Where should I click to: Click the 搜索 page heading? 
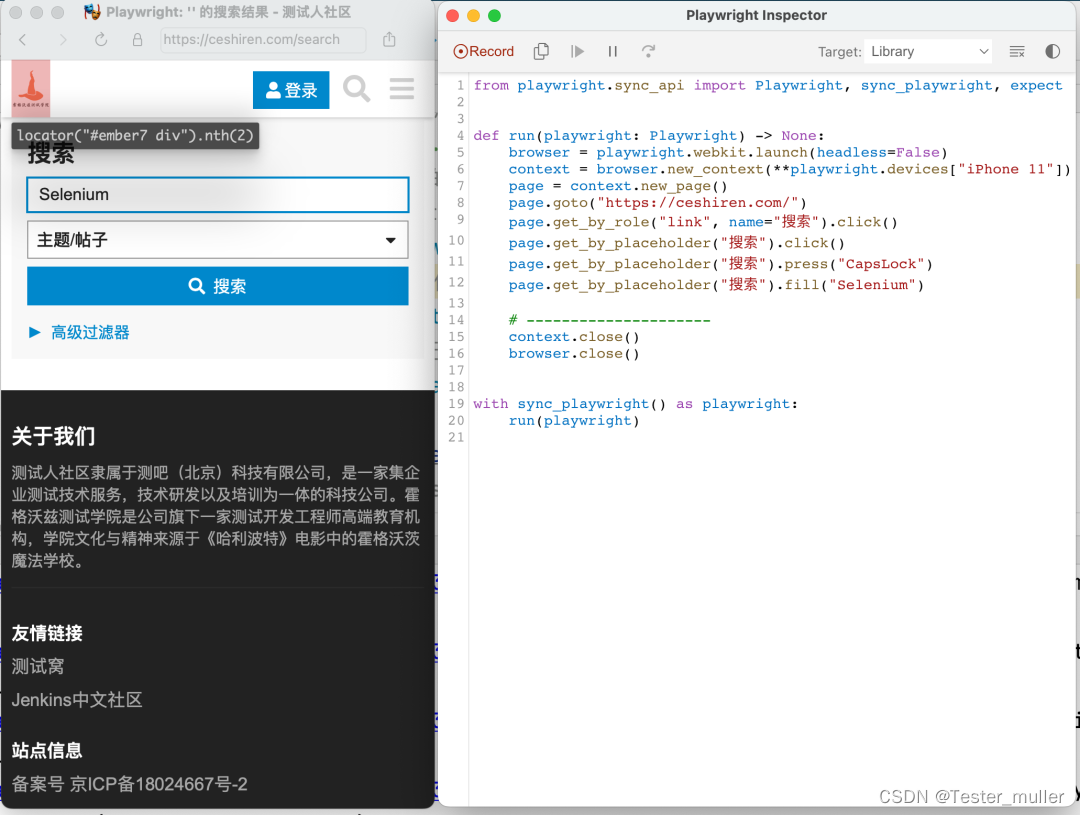(50, 154)
